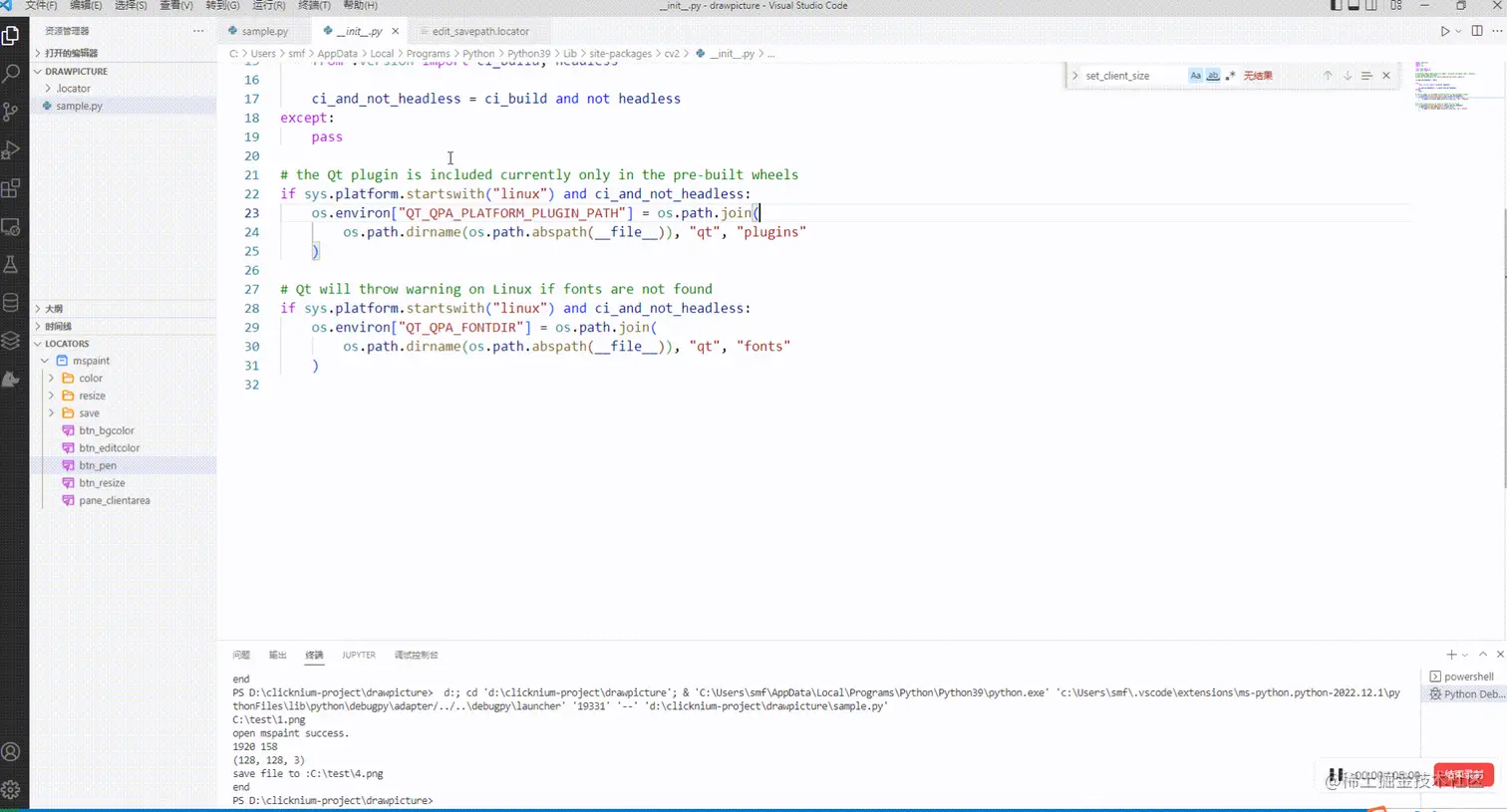
Task: Toggle match case in find
Action: pos(1195,76)
